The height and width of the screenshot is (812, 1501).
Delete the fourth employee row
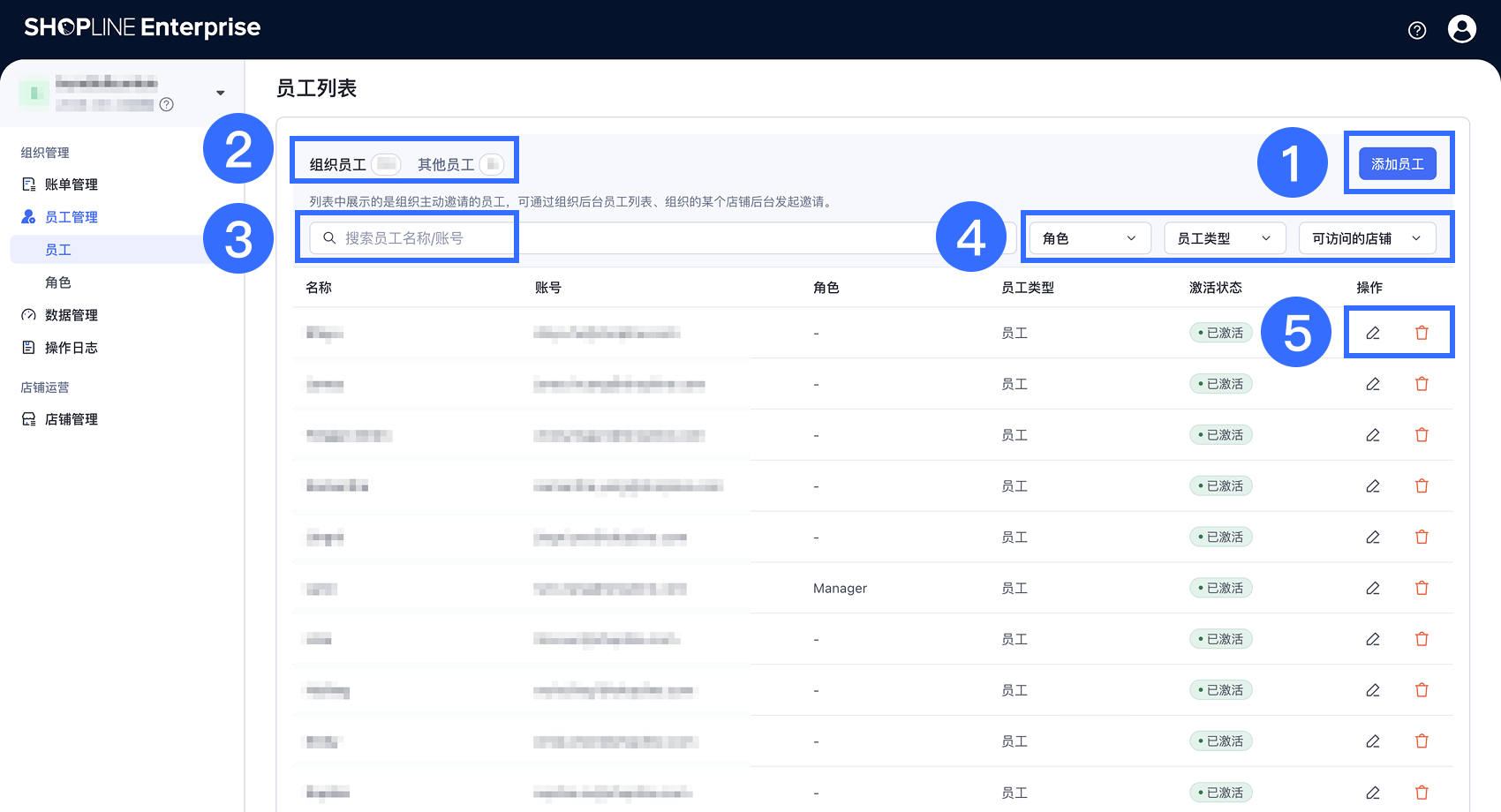tap(1422, 486)
